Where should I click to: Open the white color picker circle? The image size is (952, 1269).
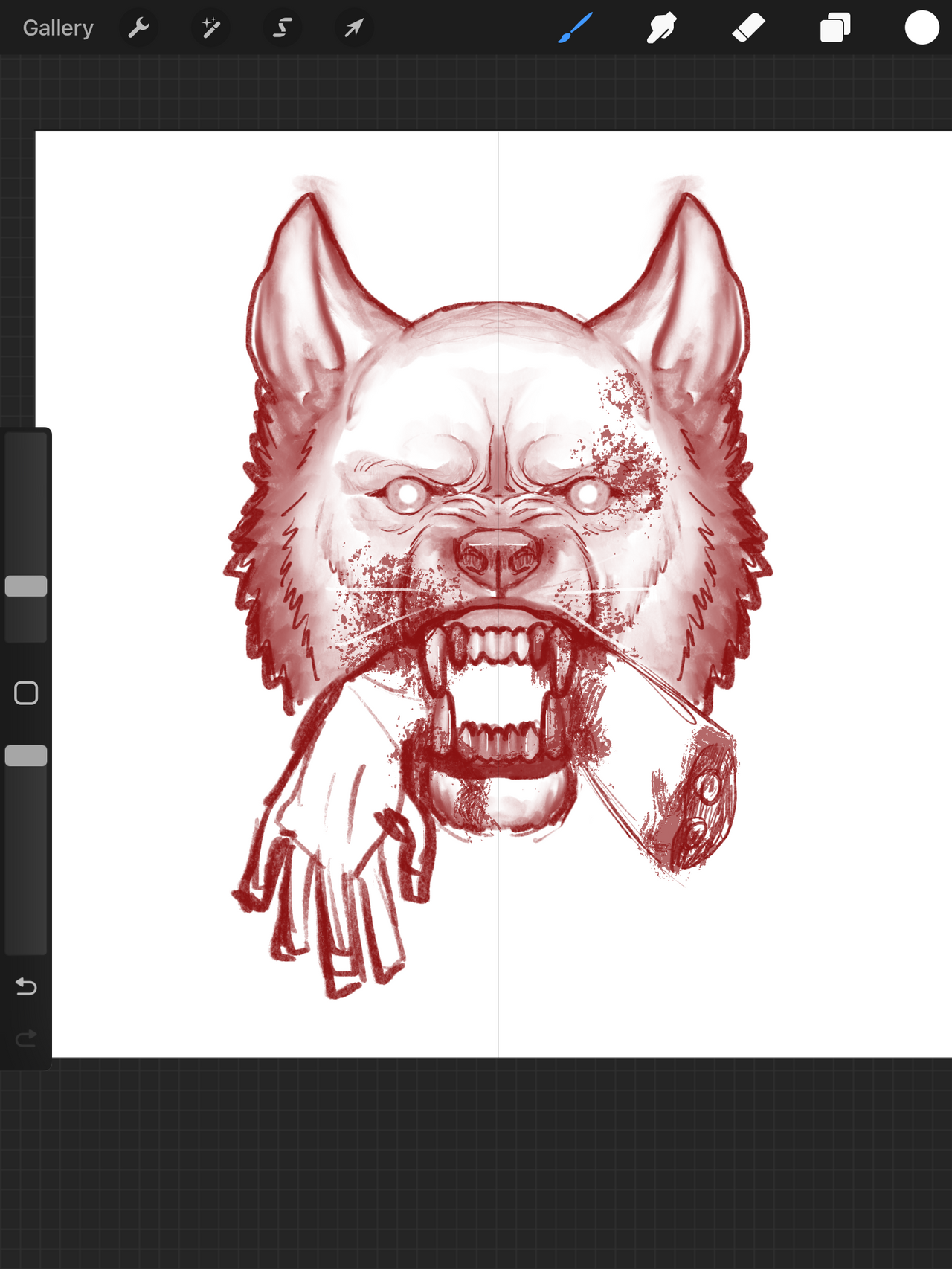coord(922,28)
